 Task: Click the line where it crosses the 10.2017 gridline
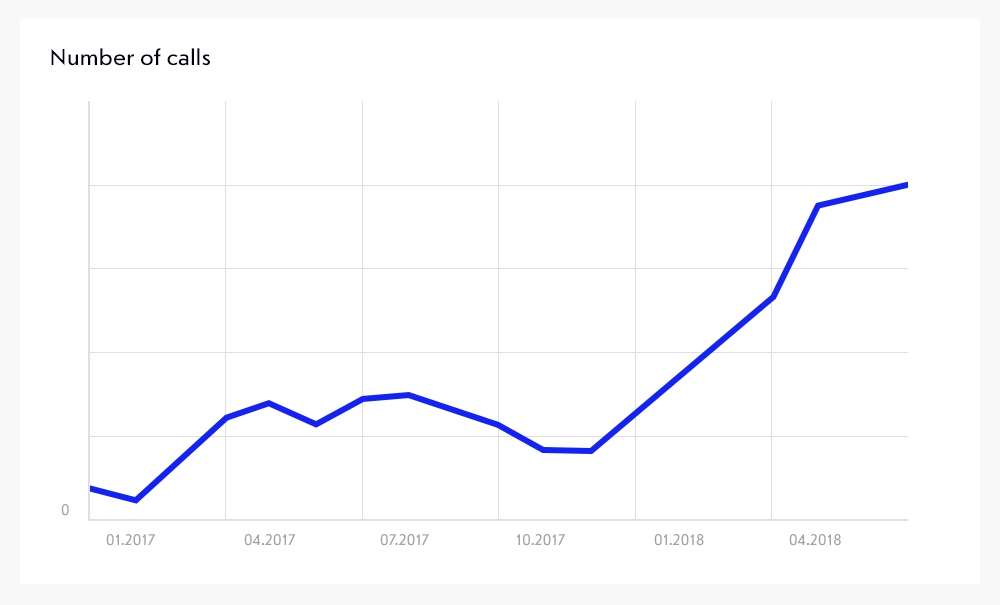click(x=498, y=425)
